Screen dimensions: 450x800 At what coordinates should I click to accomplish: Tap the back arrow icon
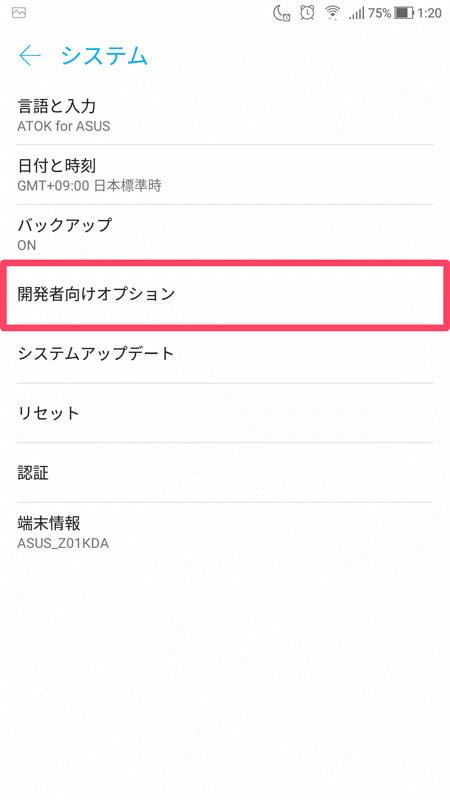[x=30, y=56]
